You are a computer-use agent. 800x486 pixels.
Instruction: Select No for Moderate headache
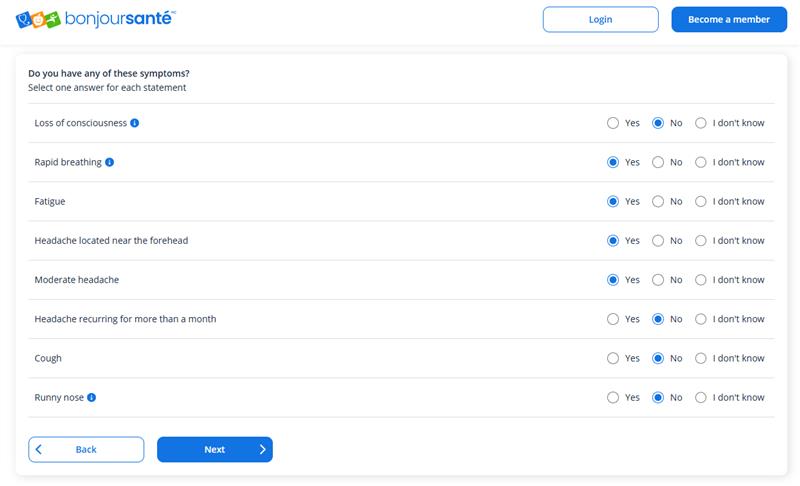658,280
